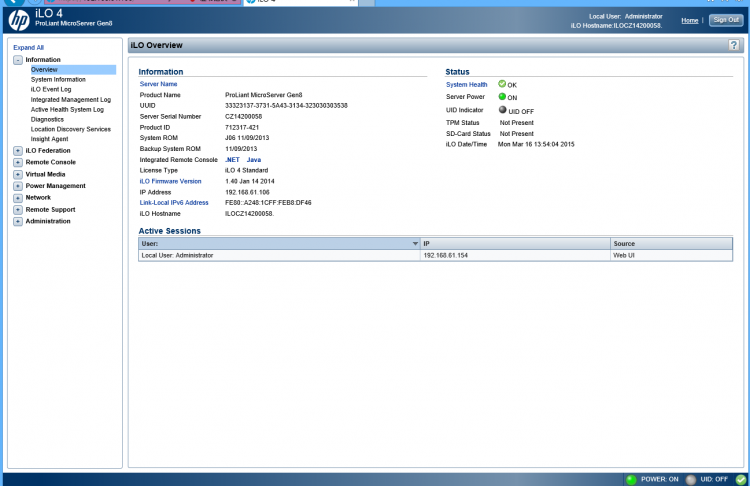Click the Product ID value 712317-421

(x=242, y=127)
